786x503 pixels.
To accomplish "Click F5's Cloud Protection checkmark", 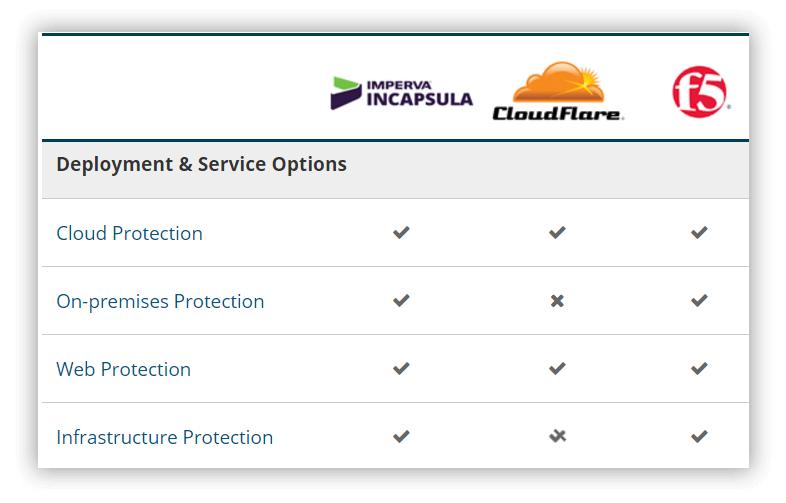I will 699,233.
